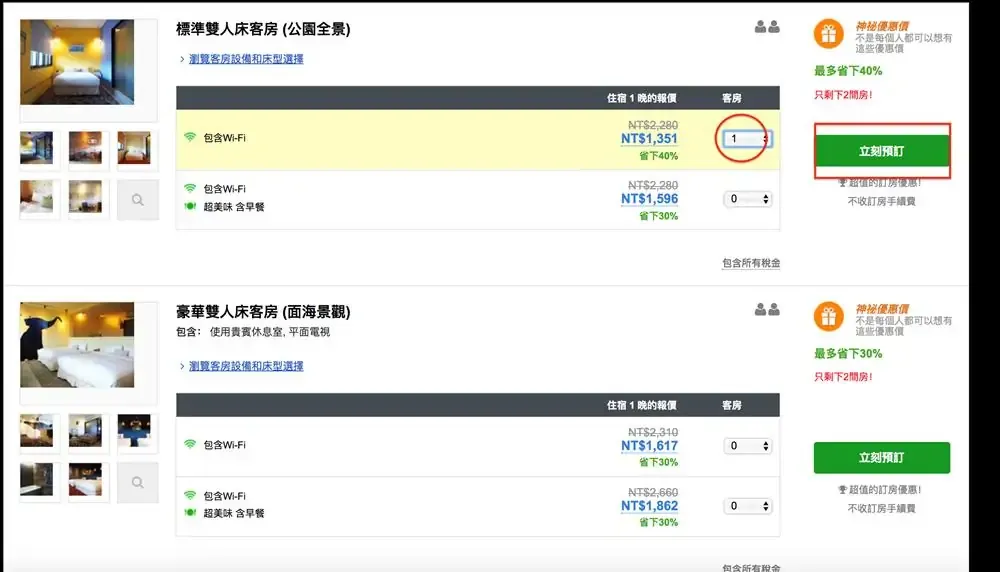The image size is (1000, 572).
Task: Click Wi-Fi icon in NT$1,351 row
Action: click(x=190, y=138)
